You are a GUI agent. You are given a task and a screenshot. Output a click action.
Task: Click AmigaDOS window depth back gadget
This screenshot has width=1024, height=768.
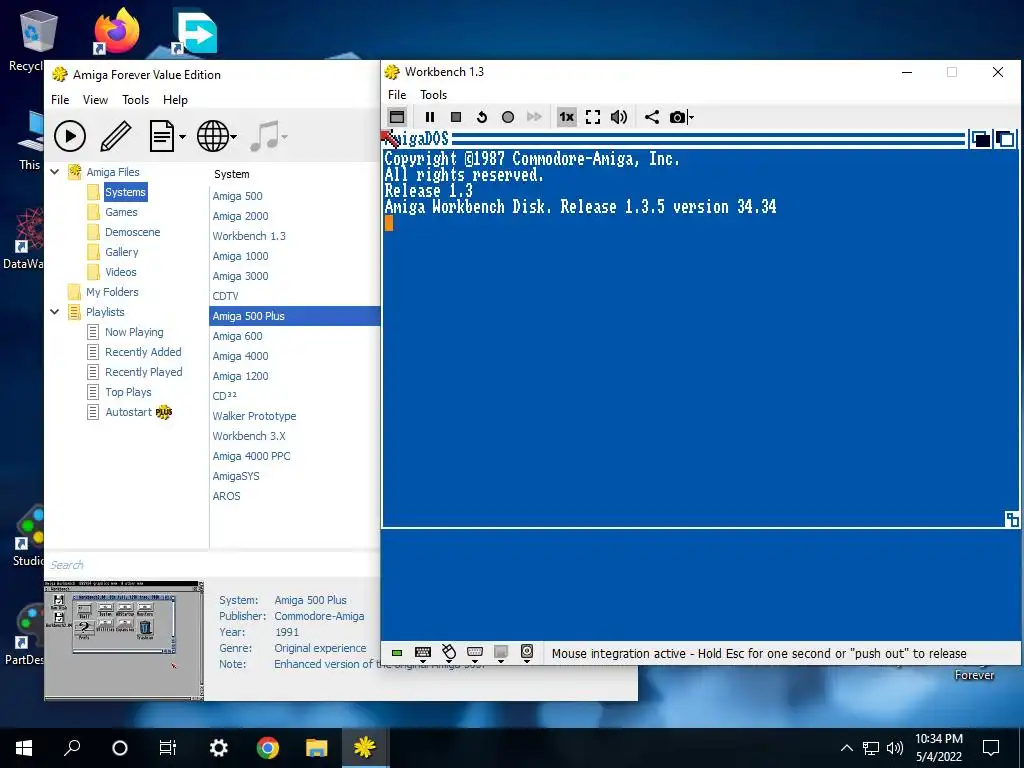pos(980,139)
